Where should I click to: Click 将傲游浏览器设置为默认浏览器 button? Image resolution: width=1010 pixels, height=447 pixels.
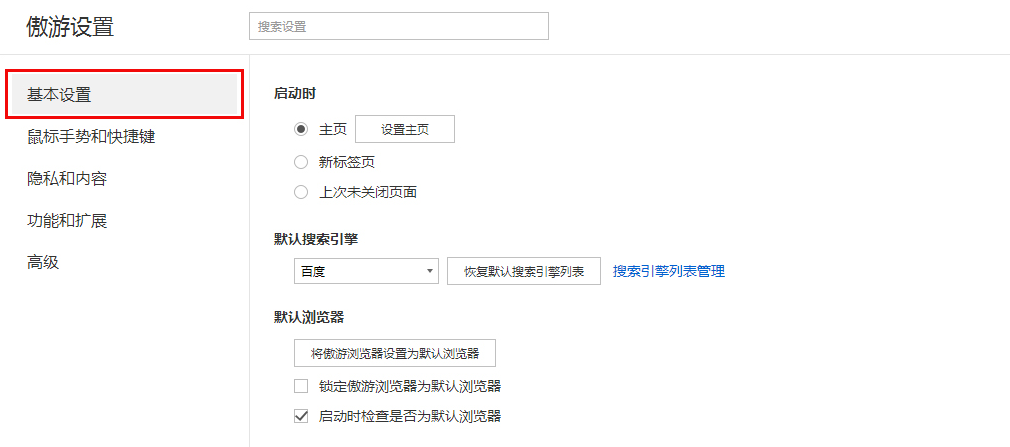[395, 353]
